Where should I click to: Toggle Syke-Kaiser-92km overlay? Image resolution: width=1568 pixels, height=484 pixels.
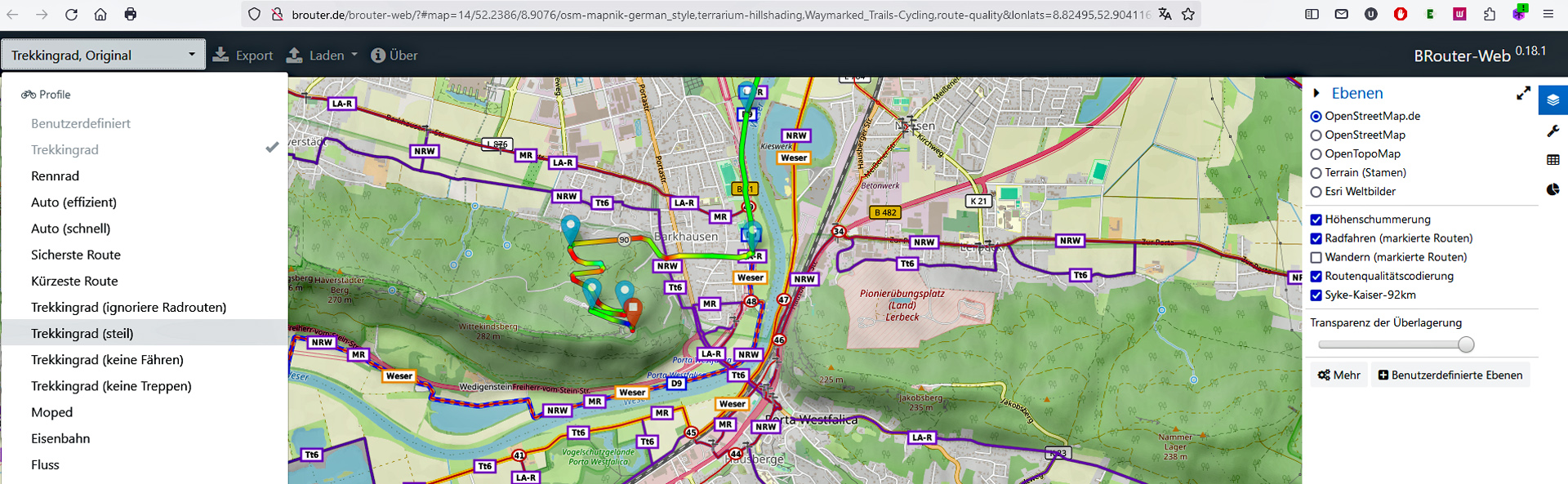click(1316, 295)
